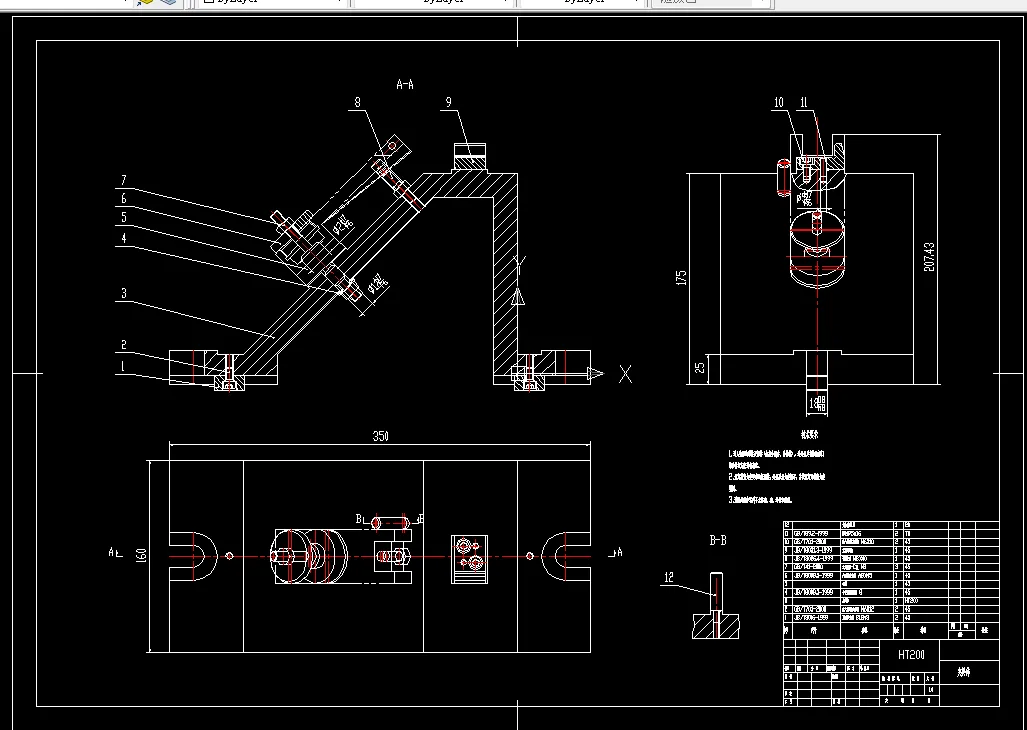Select part callout number 11
The width and height of the screenshot is (1027, 730).
point(804,102)
